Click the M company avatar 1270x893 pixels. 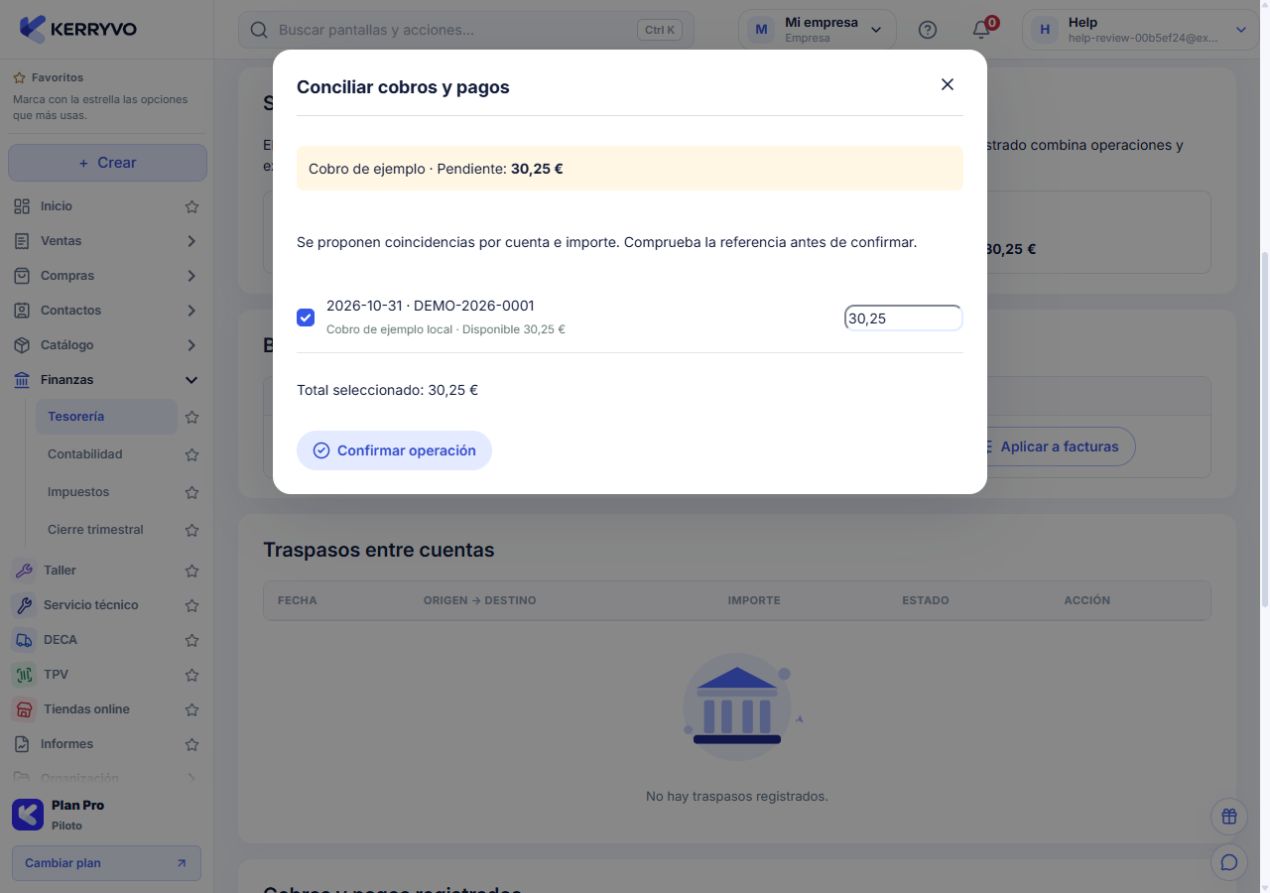(762, 30)
